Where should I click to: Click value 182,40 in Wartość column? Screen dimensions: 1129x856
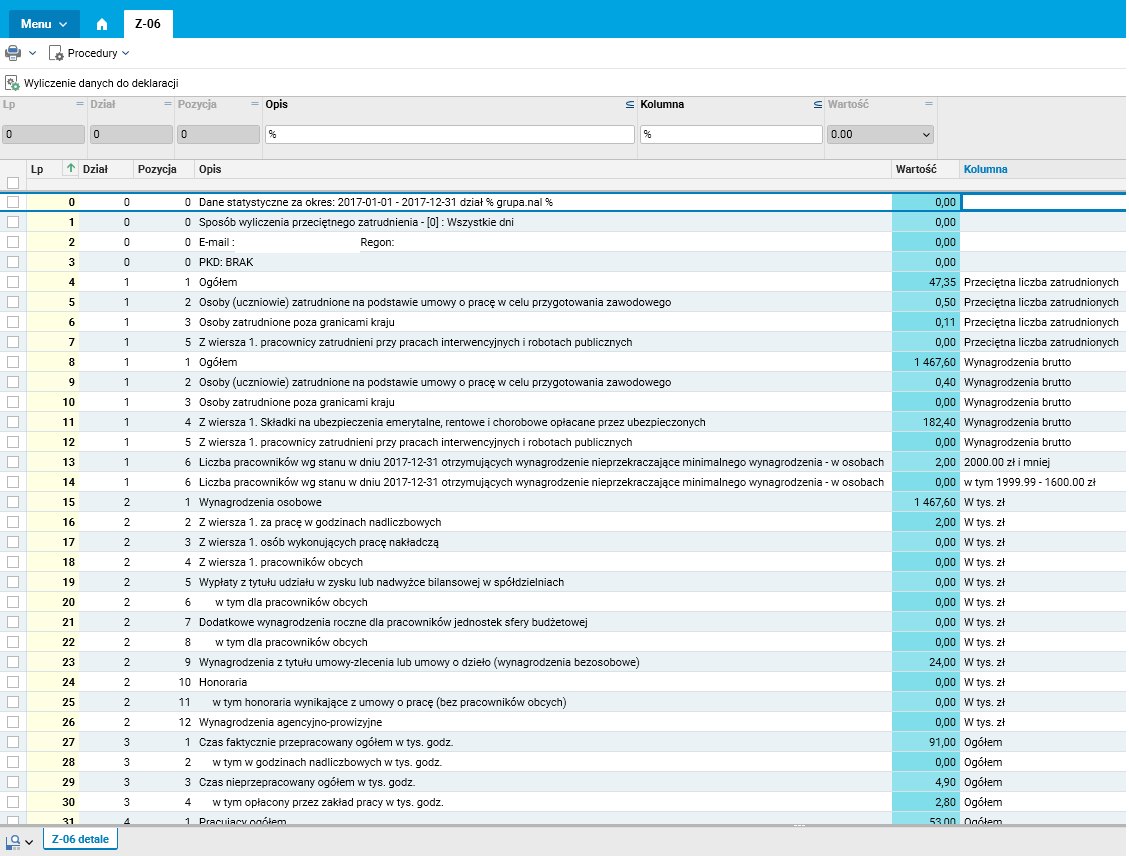click(939, 422)
